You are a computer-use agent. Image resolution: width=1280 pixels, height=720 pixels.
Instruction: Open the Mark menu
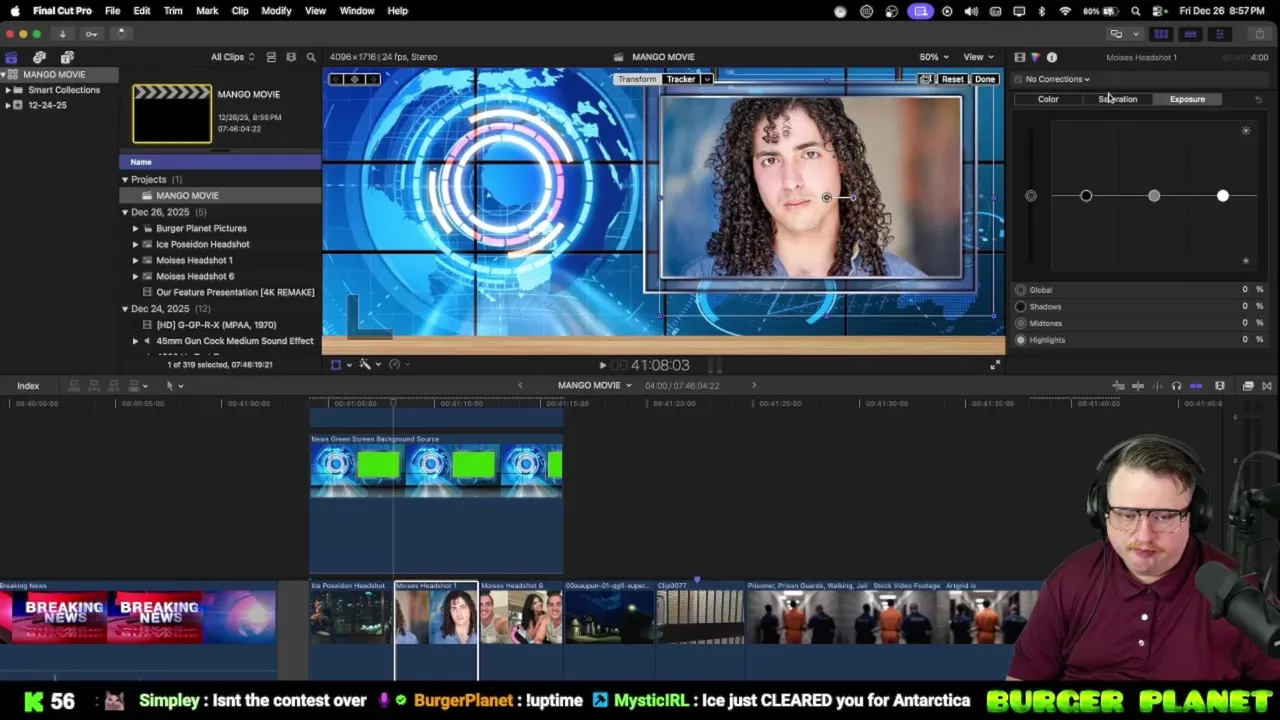click(207, 11)
